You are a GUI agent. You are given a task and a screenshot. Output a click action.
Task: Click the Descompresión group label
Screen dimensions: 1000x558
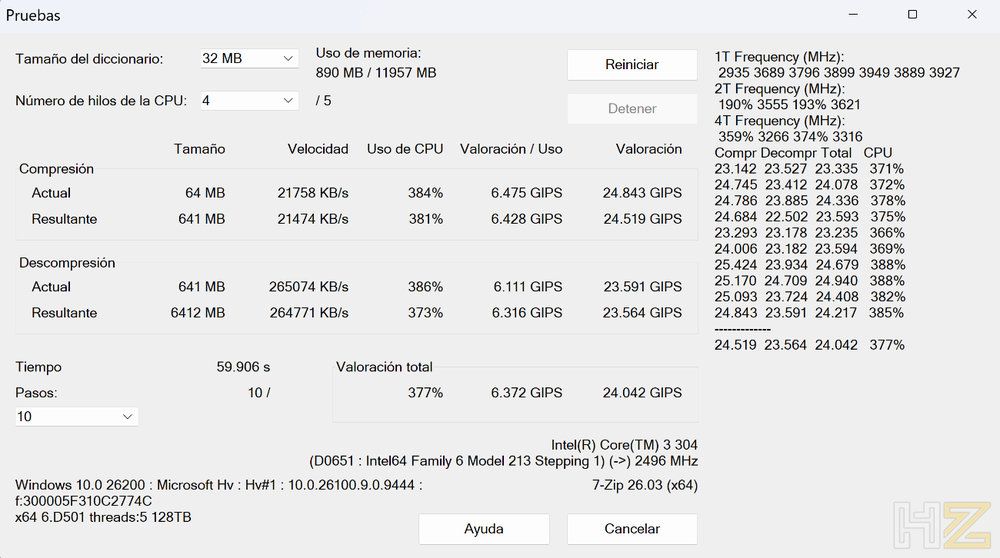point(67,263)
